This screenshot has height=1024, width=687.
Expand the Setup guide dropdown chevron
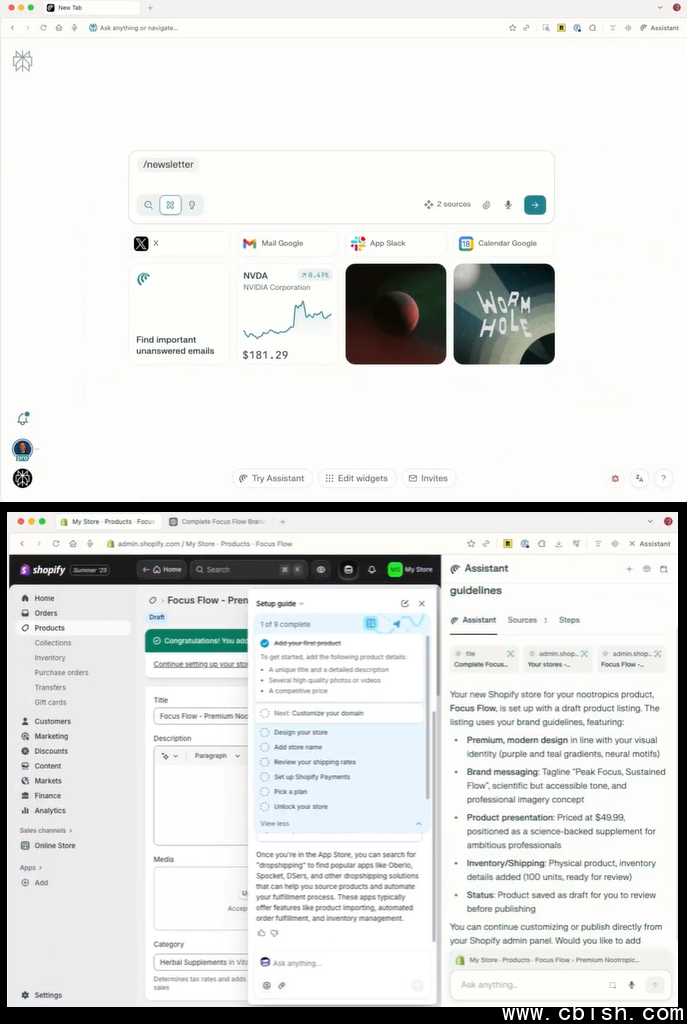[301, 604]
